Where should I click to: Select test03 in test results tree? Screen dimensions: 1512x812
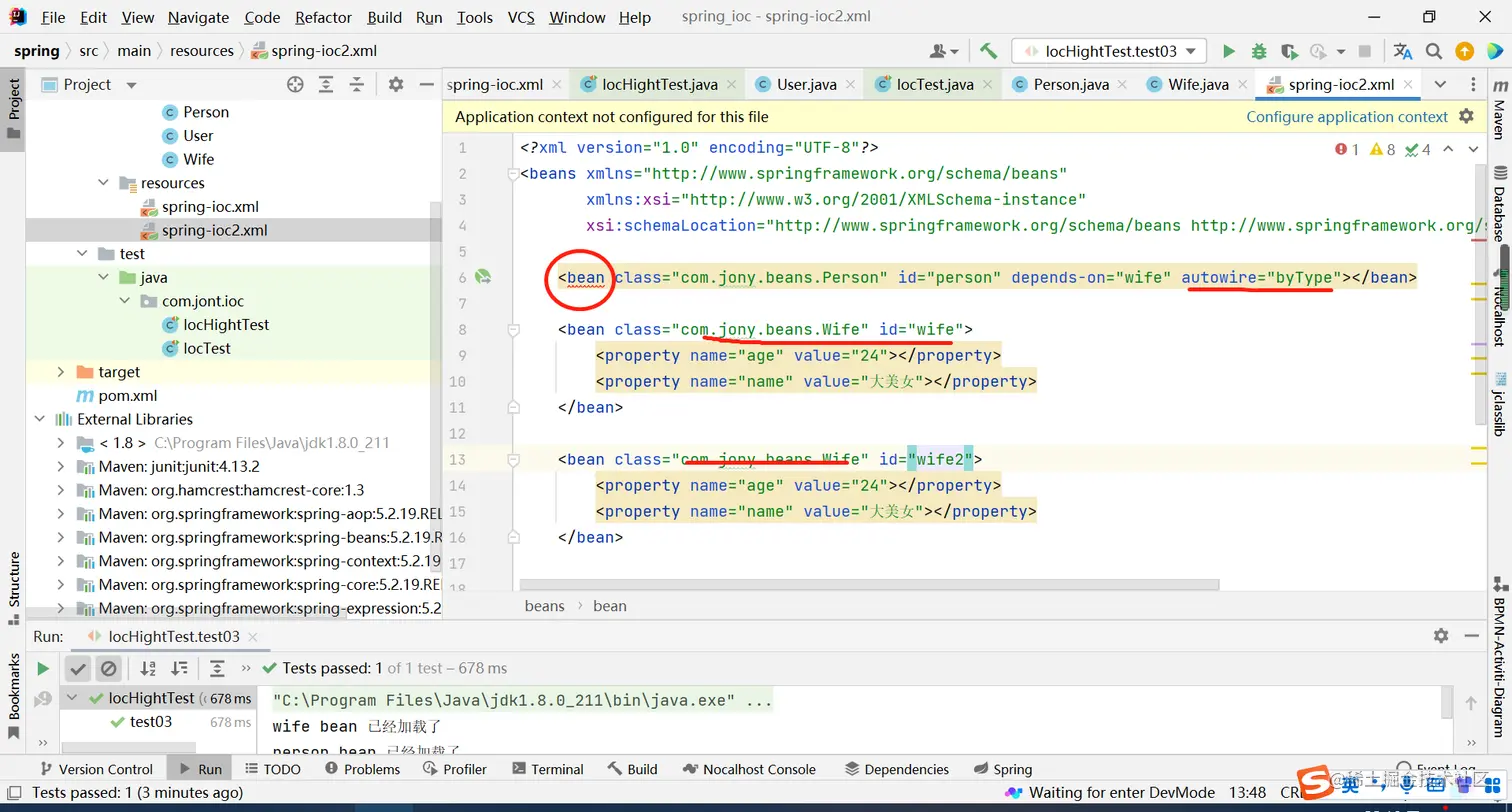pyautogui.click(x=151, y=722)
